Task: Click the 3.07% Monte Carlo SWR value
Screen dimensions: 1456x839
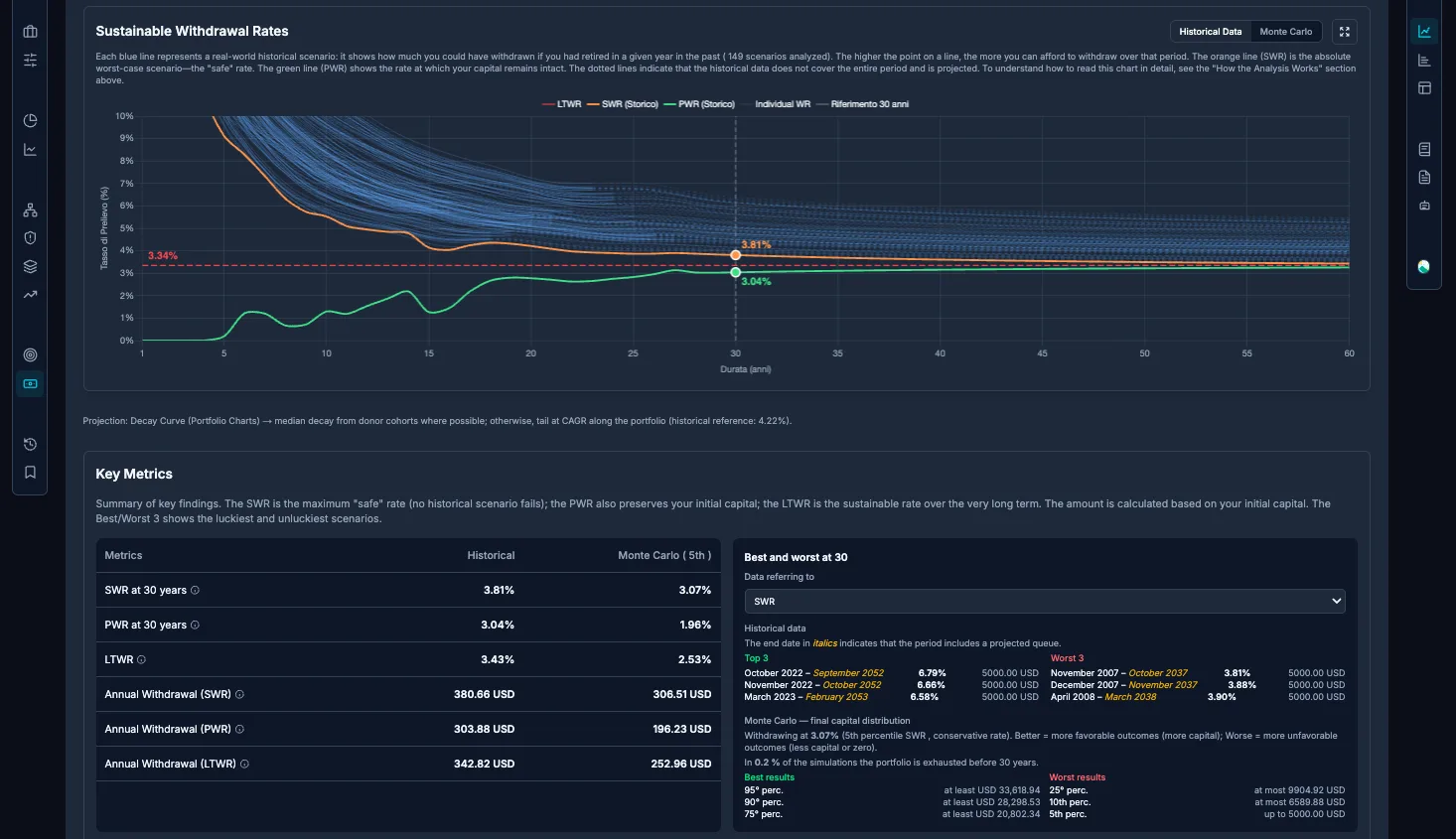Action: click(x=695, y=591)
